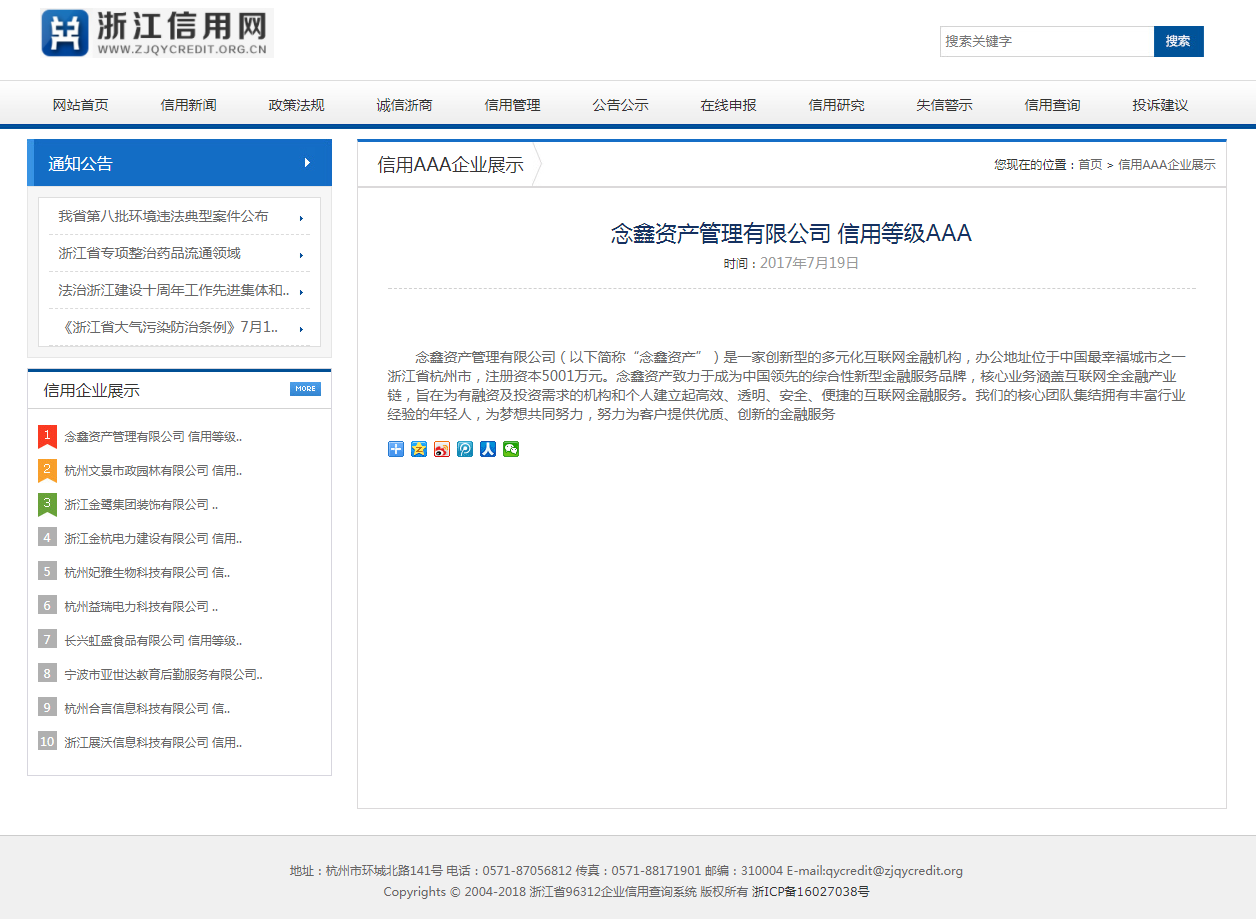Click the orange rank 2 badge

[47, 471]
